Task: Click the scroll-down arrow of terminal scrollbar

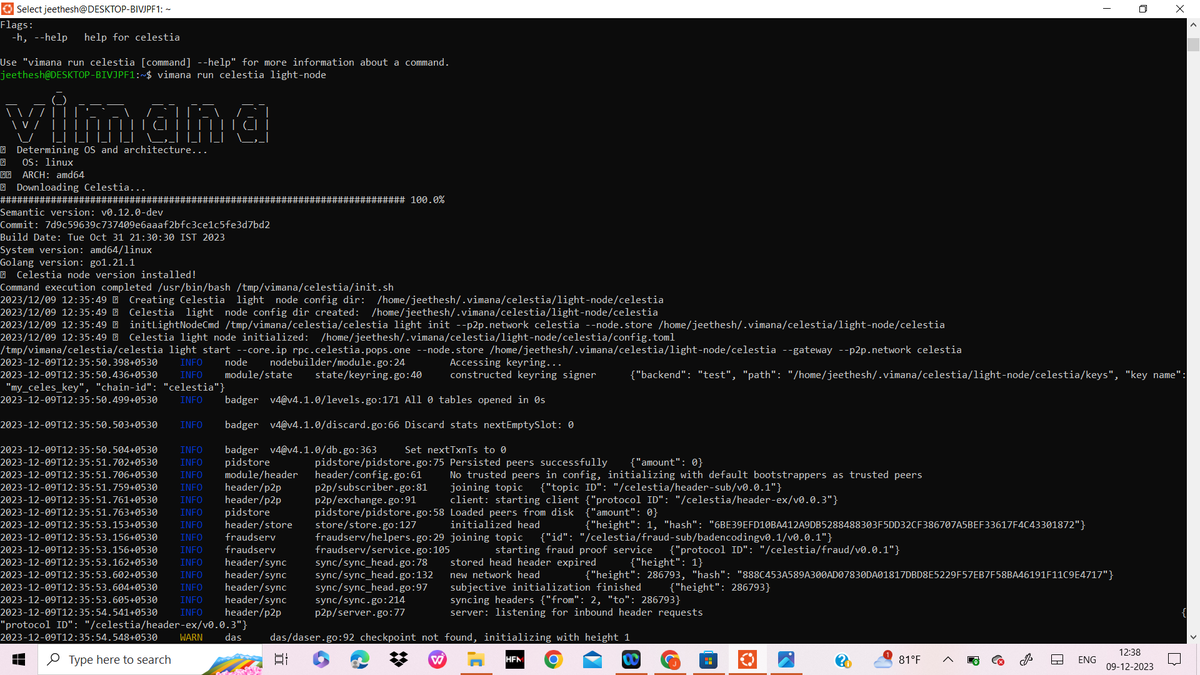Action: pos(1191,636)
